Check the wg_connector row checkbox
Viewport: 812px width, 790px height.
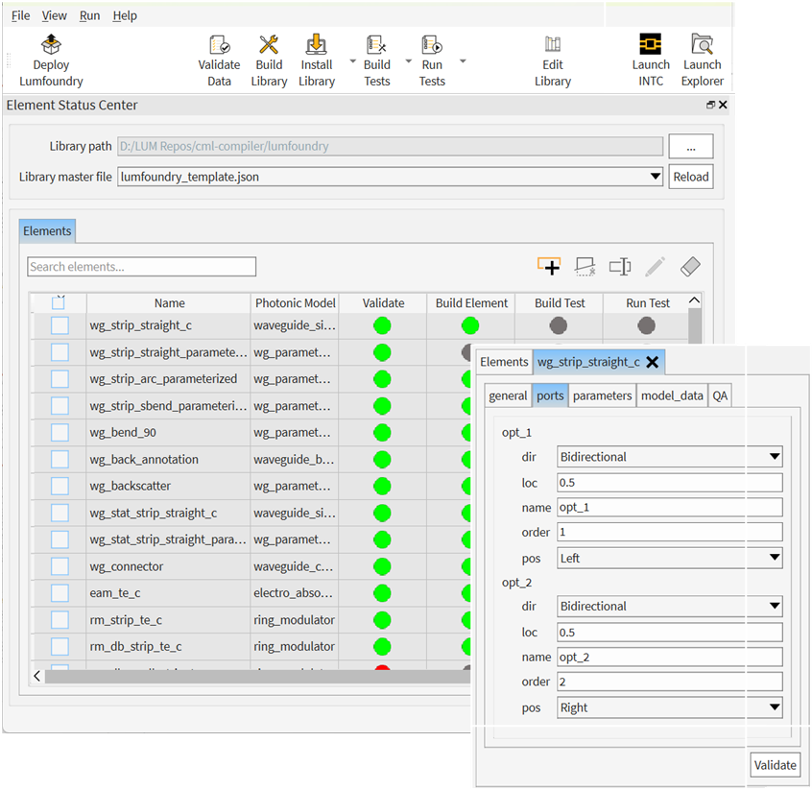60,566
